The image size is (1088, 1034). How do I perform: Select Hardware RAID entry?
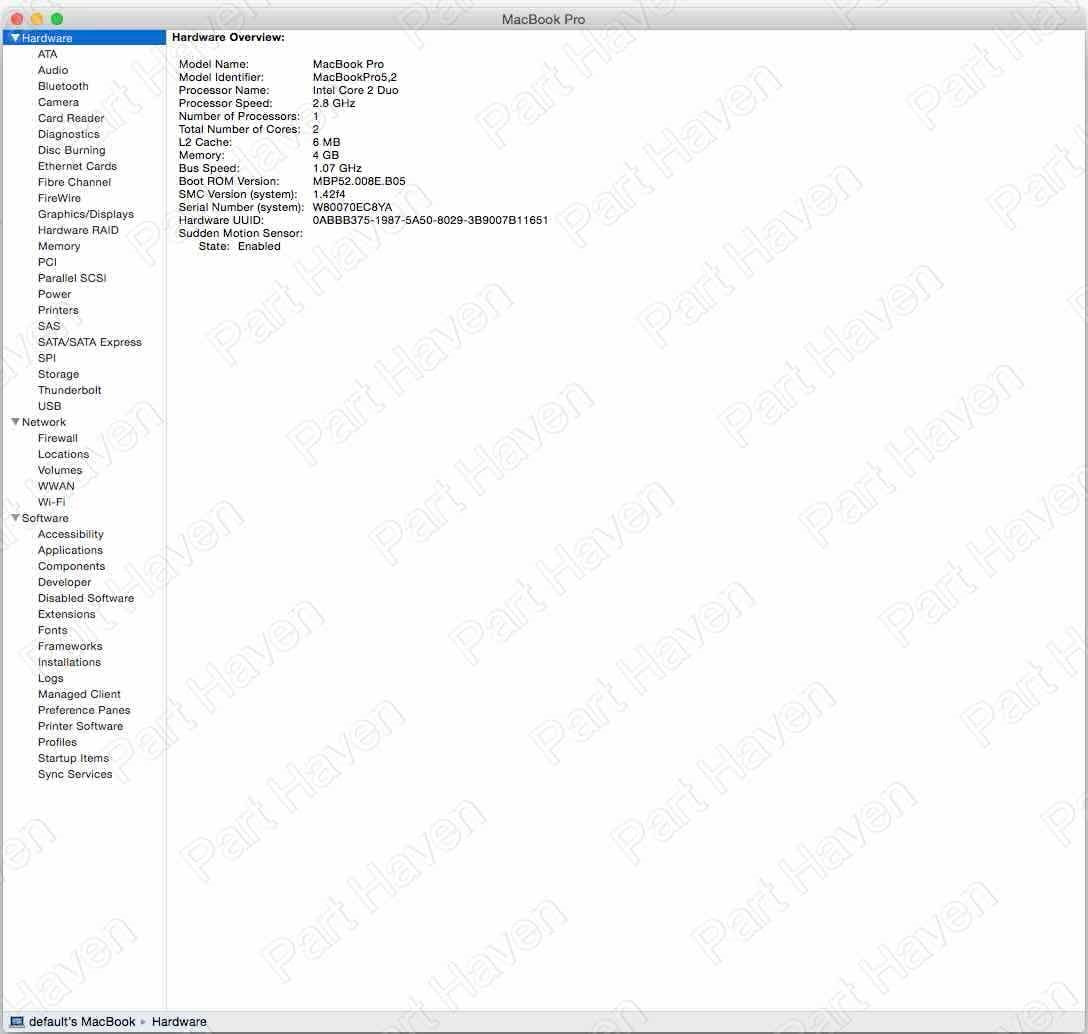(x=78, y=230)
